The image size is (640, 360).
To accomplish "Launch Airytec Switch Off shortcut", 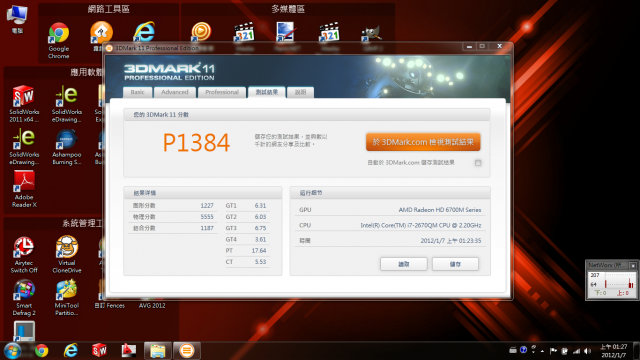I will (24, 254).
